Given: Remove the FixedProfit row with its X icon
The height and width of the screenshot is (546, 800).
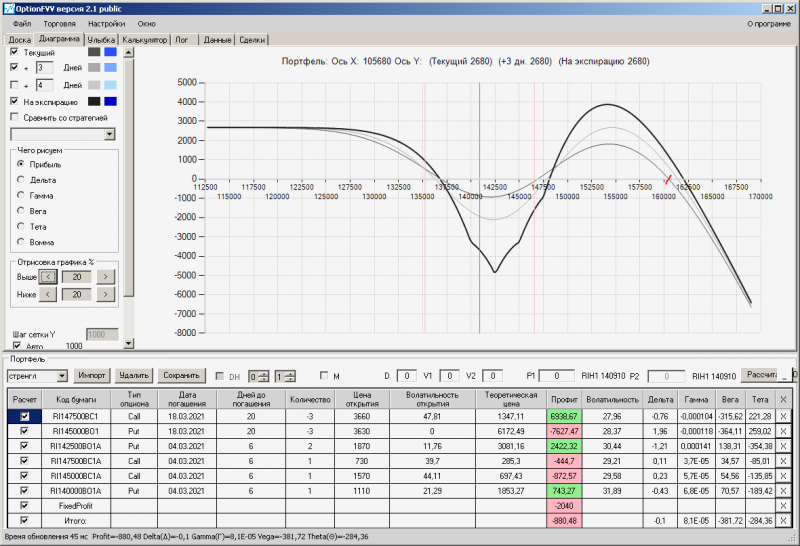Looking at the screenshot, I should (x=783, y=506).
